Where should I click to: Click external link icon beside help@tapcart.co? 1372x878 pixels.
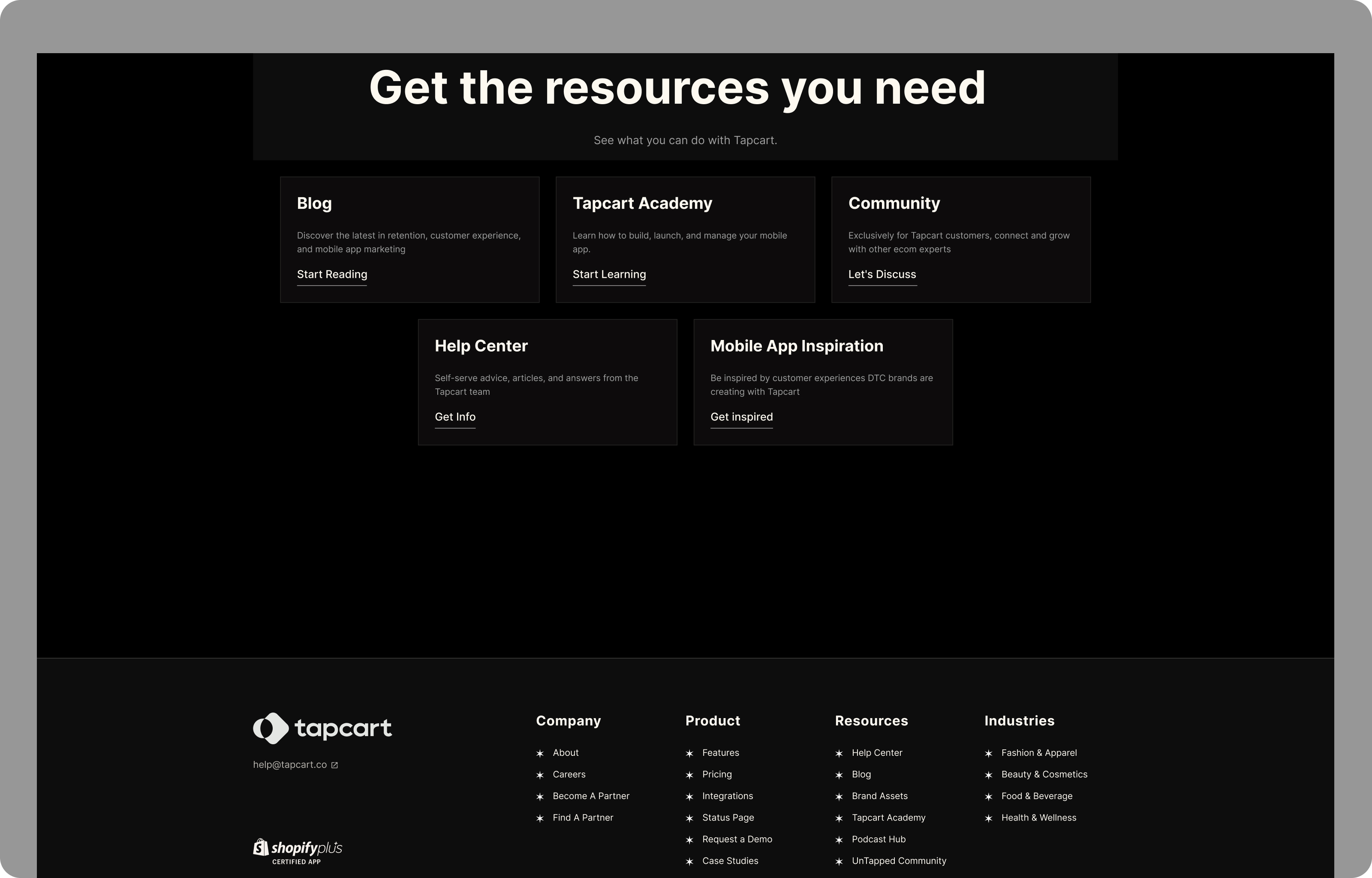[x=334, y=765]
